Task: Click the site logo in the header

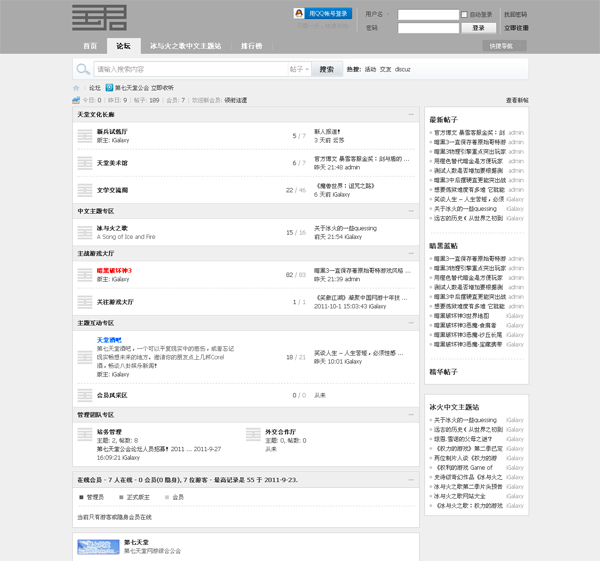Action: click(x=99, y=18)
